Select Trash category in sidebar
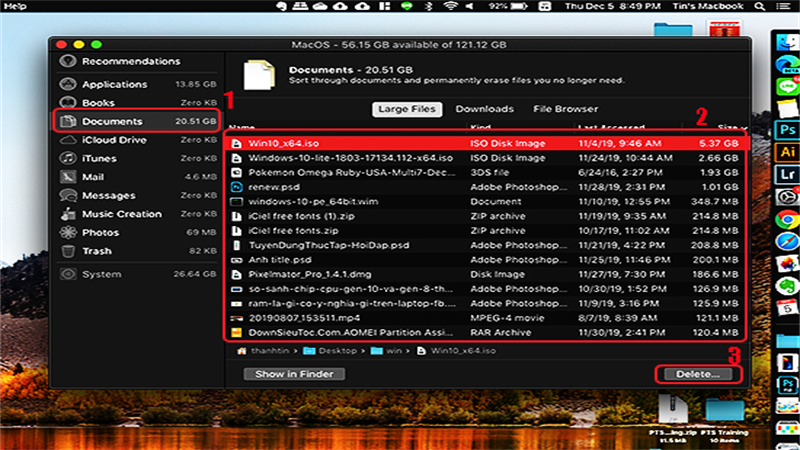This screenshot has width=800, height=450. (x=137, y=251)
